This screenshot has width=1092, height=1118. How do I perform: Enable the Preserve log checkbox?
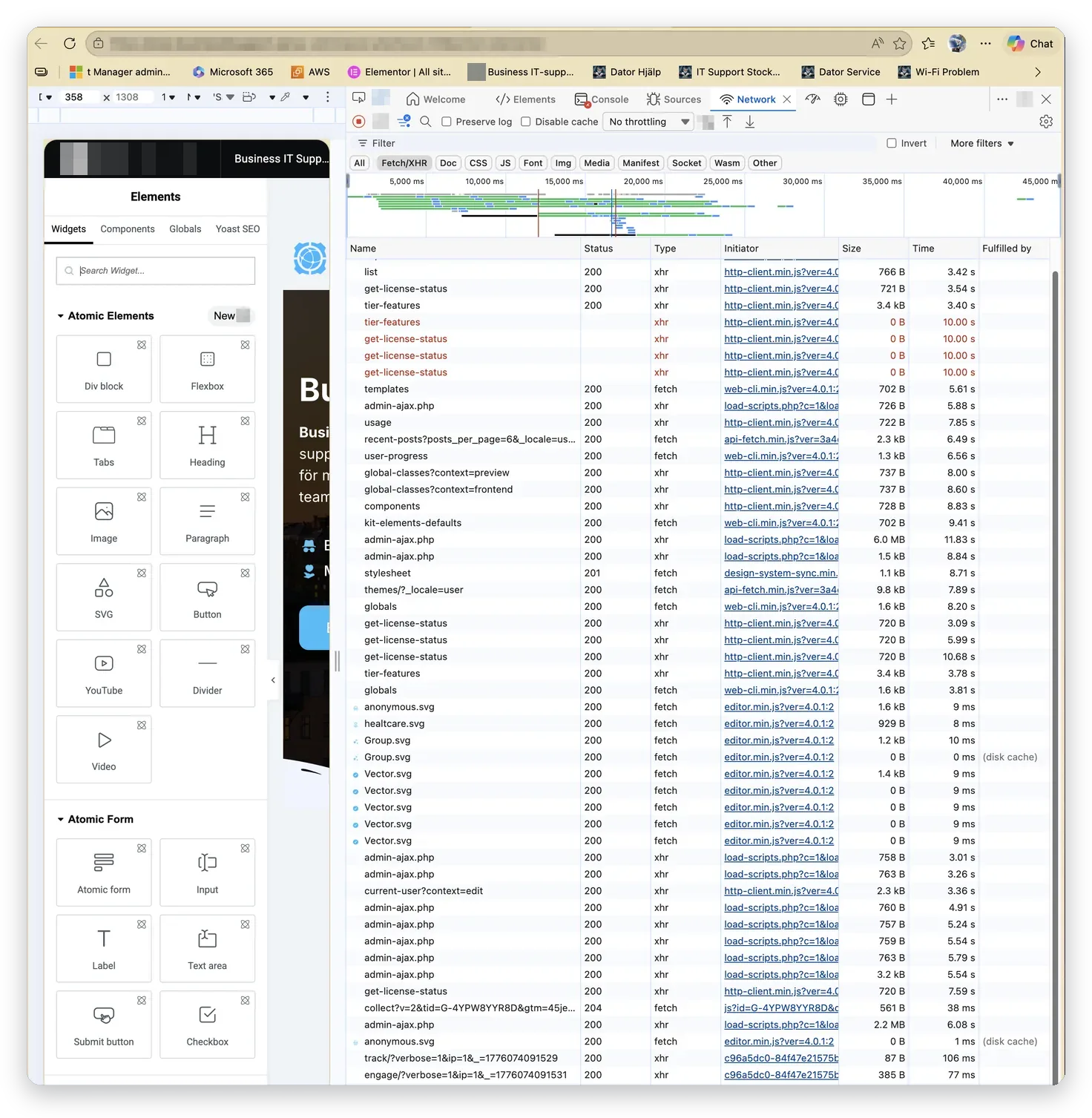[447, 122]
